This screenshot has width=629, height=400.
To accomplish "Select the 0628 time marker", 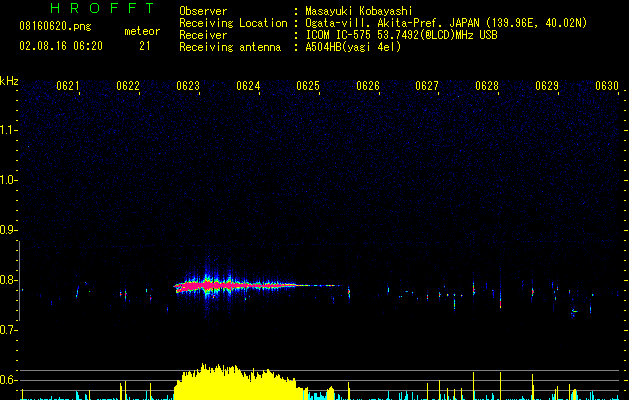I will coord(487,87).
